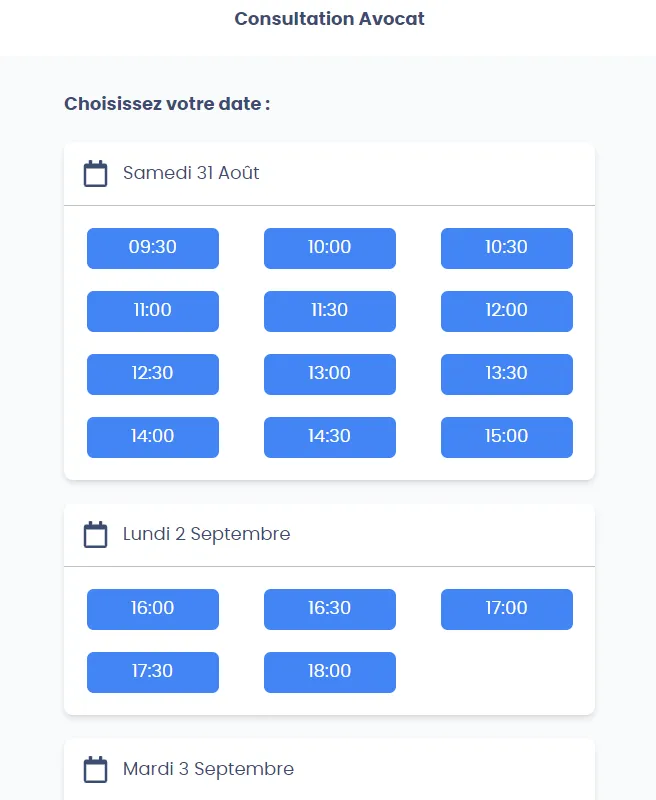Choose 16:00 on Lundi 2 Septembre
Image resolution: width=656 pixels, height=800 pixels.
pyautogui.click(x=153, y=609)
